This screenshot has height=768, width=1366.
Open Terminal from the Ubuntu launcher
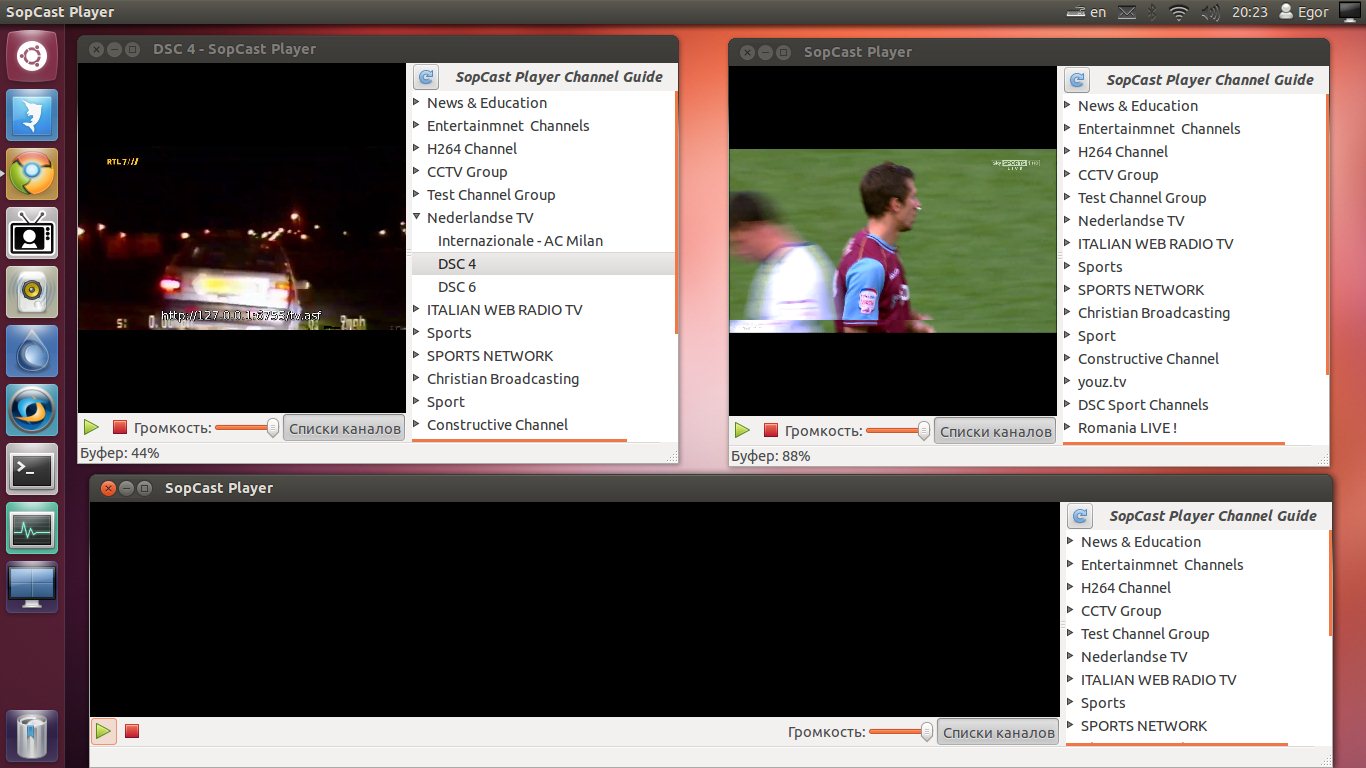[x=32, y=470]
